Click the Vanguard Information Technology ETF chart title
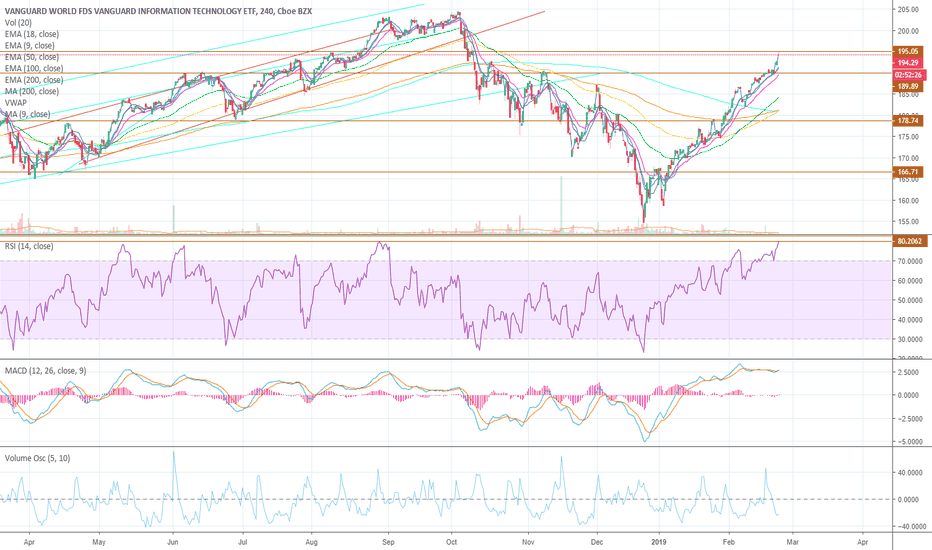 pos(158,11)
